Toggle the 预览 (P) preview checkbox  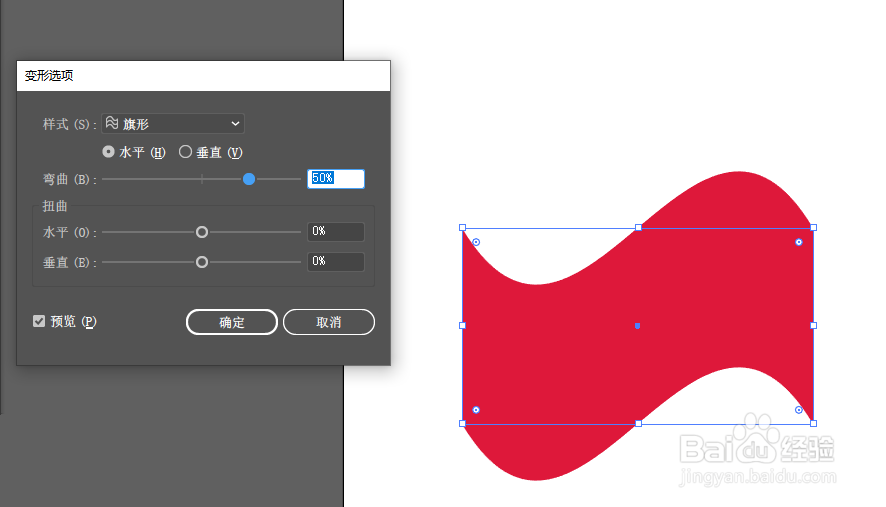[39, 321]
